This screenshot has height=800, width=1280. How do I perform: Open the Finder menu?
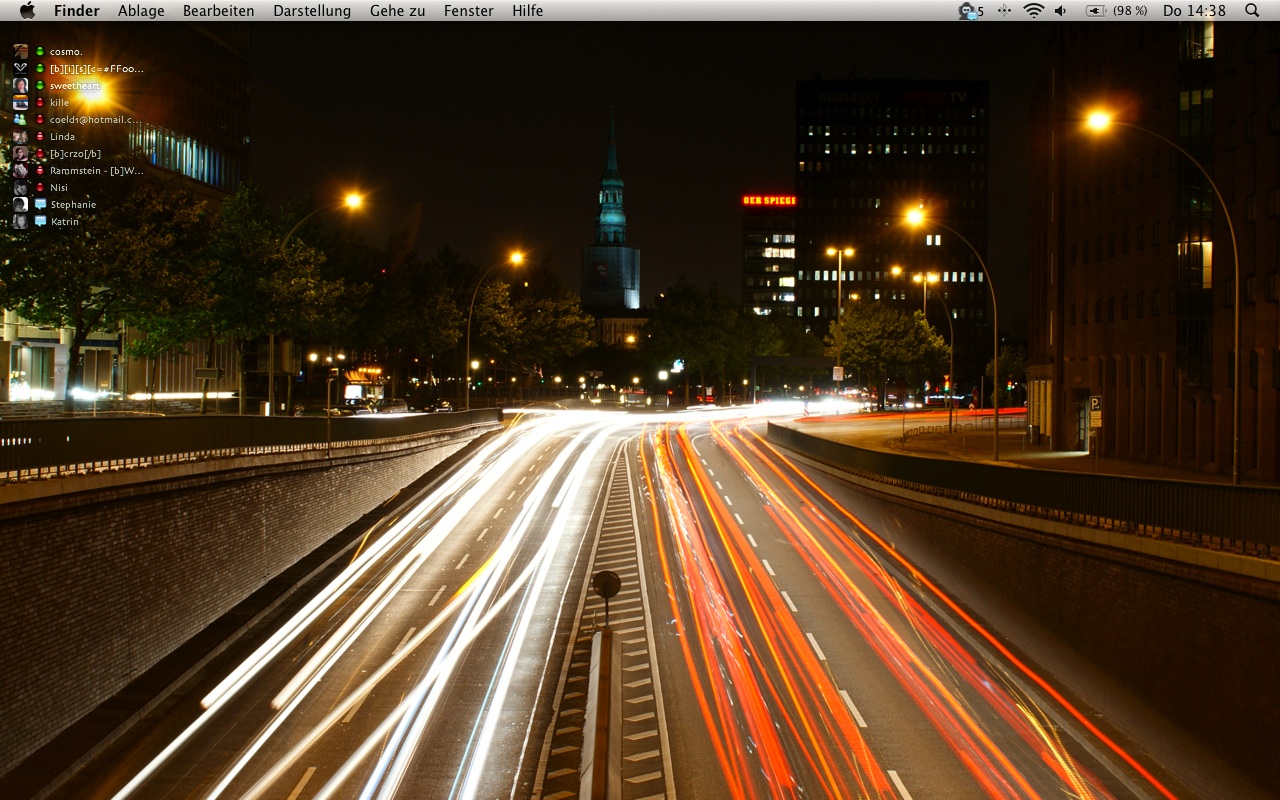click(76, 11)
